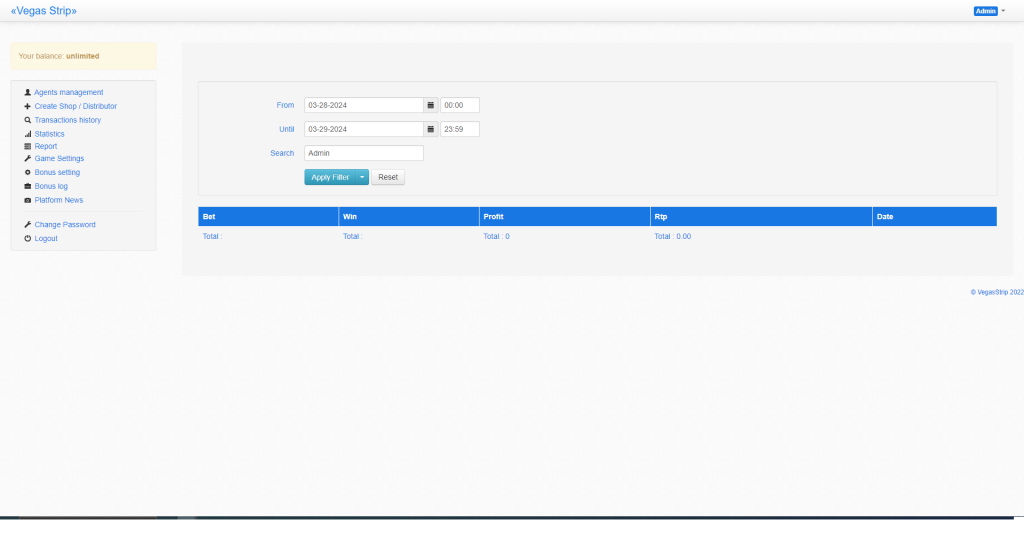Open Agents management page
1024x560 pixels.
[x=69, y=93]
